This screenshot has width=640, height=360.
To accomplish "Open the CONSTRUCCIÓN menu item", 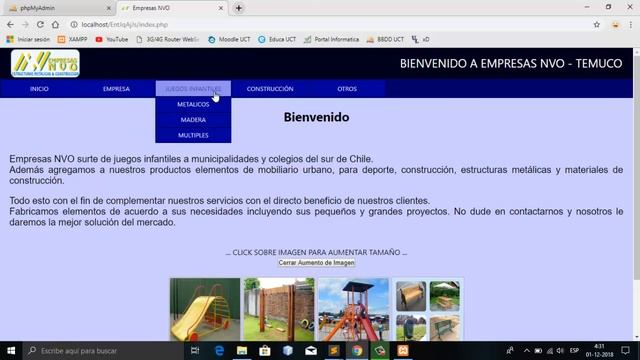I will click(270, 89).
